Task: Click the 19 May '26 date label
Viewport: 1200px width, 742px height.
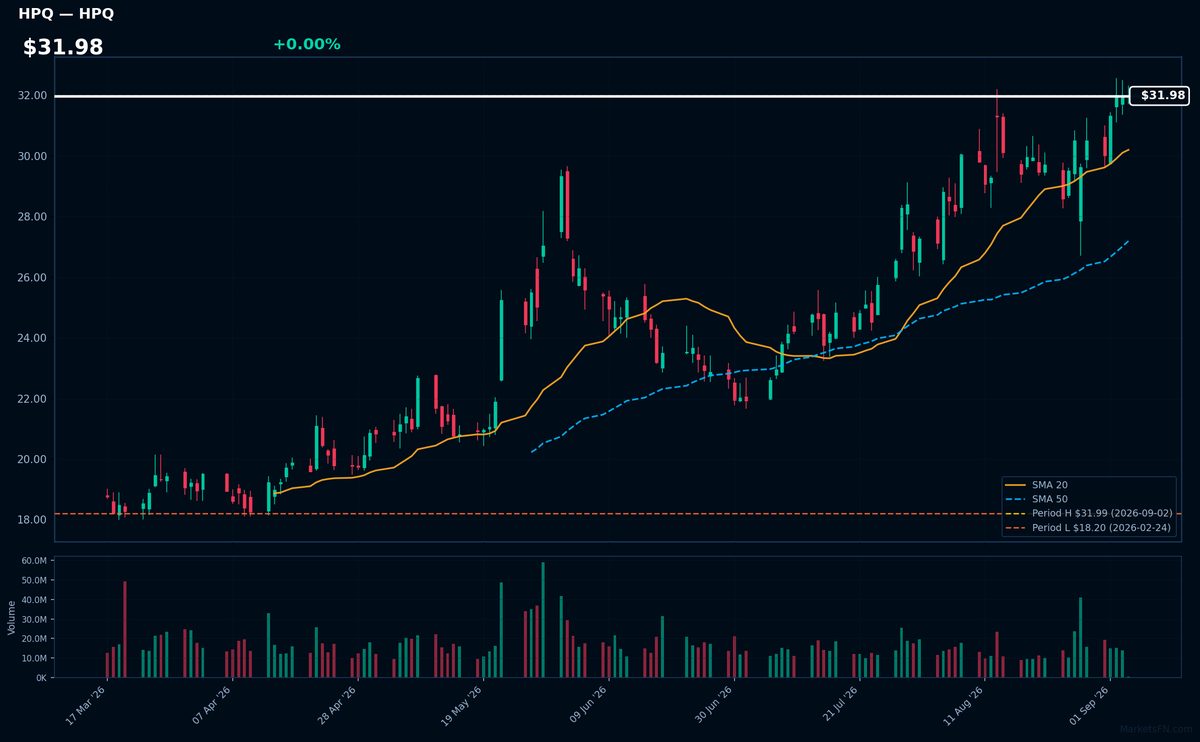Action: click(x=463, y=704)
